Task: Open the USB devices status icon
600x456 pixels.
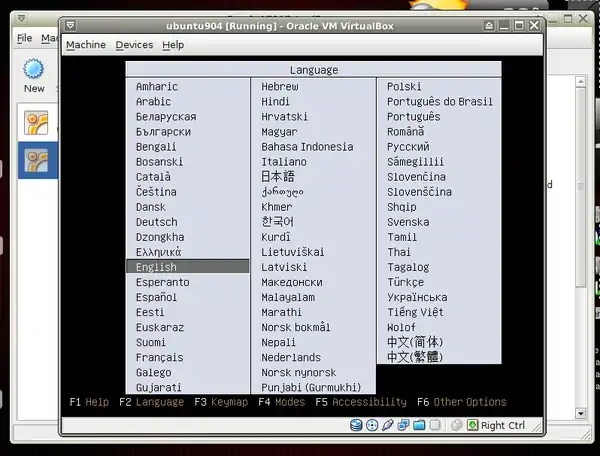Action: 388,425
